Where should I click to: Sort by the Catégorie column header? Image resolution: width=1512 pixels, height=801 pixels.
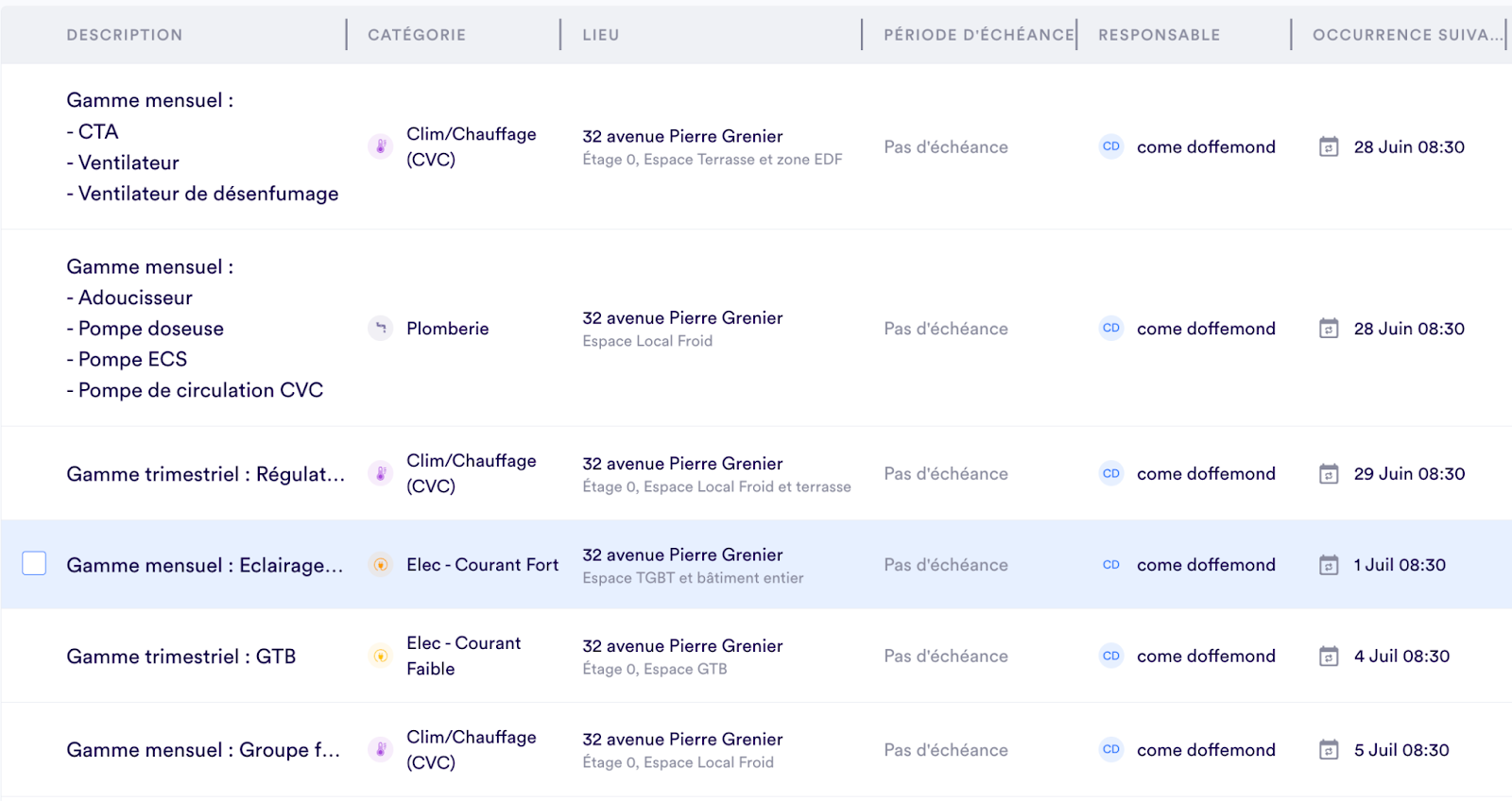[417, 35]
